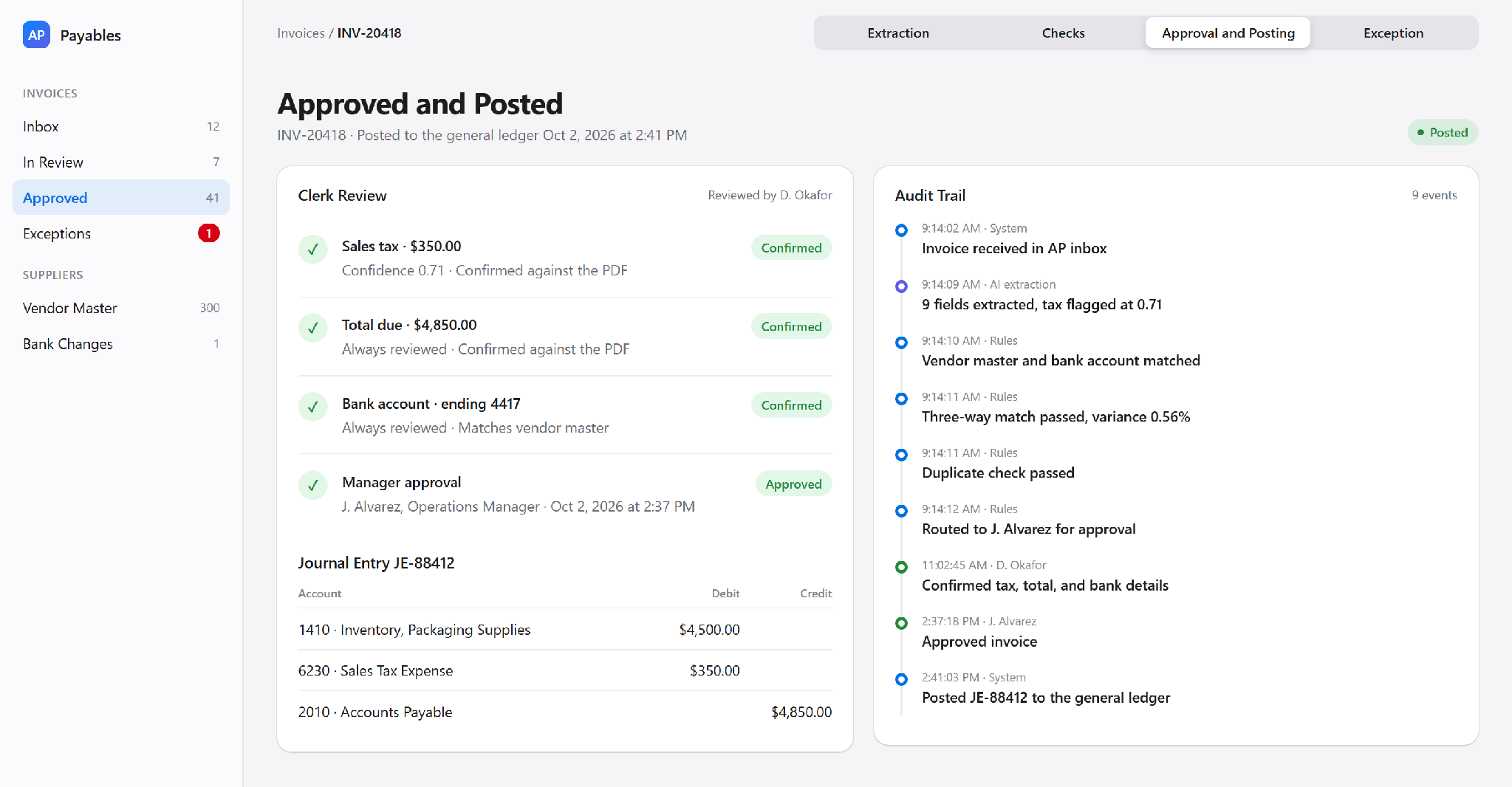Open Exceptions in the sidebar

121,233
